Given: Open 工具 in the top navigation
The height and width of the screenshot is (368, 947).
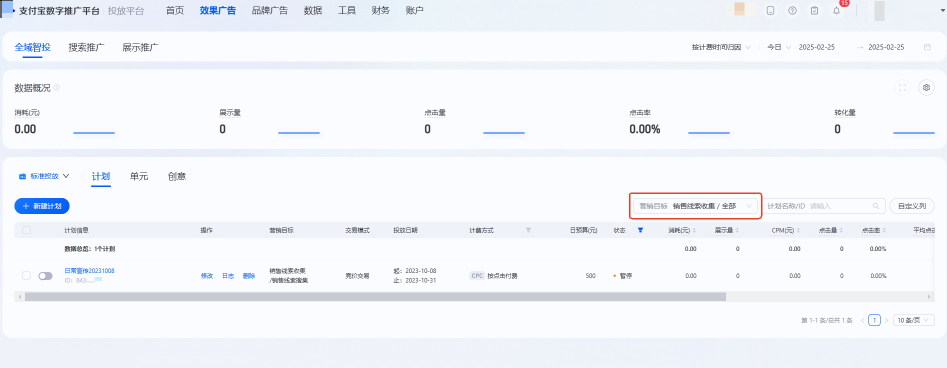Looking at the screenshot, I should [x=347, y=10].
